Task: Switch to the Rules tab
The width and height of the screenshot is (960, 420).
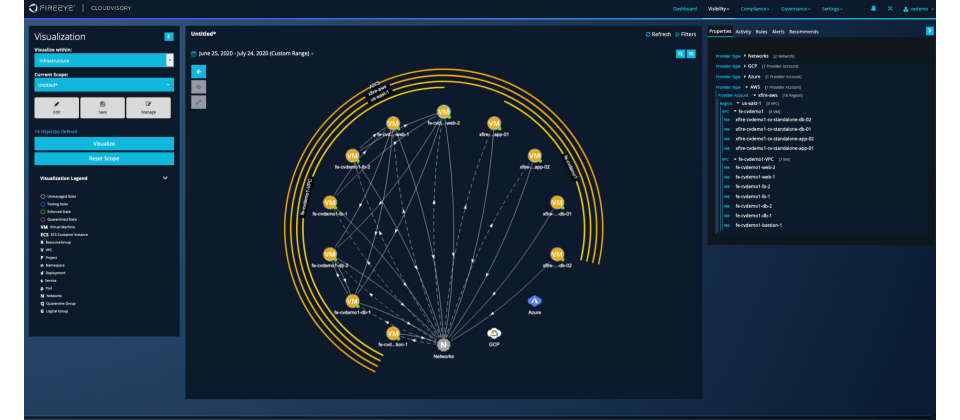Action: tap(761, 31)
